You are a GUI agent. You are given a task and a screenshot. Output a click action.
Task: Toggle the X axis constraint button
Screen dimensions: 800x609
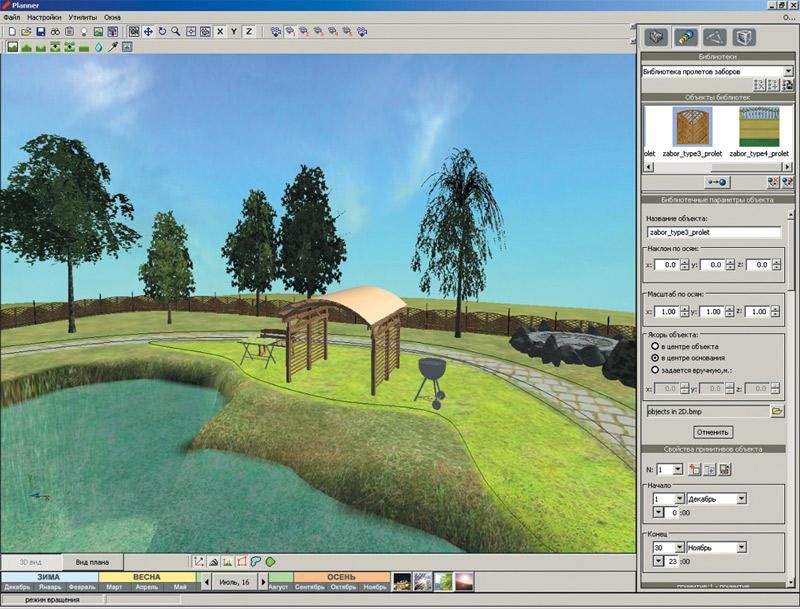(219, 32)
